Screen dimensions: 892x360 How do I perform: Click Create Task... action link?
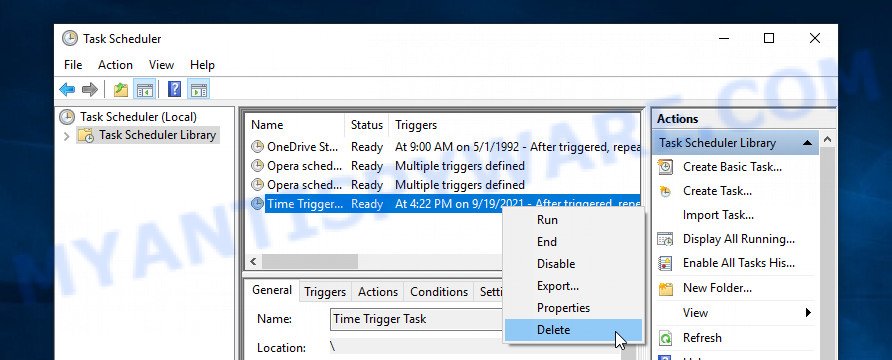(717, 191)
